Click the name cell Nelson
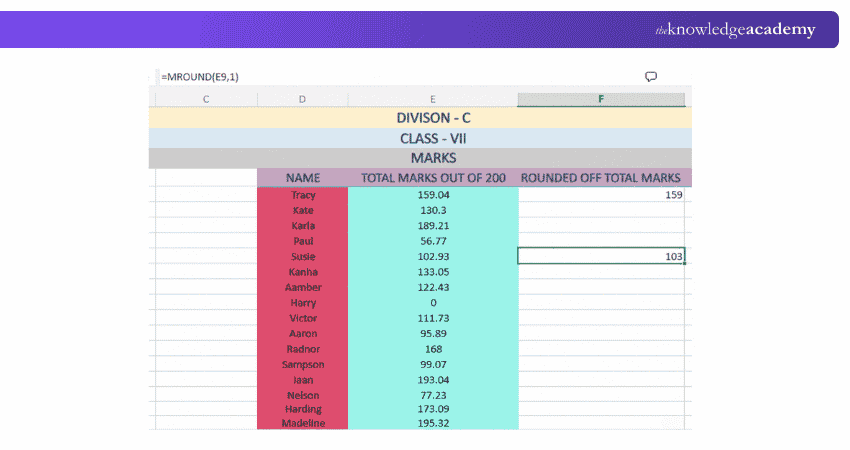The height and width of the screenshot is (450, 850). tap(302, 395)
